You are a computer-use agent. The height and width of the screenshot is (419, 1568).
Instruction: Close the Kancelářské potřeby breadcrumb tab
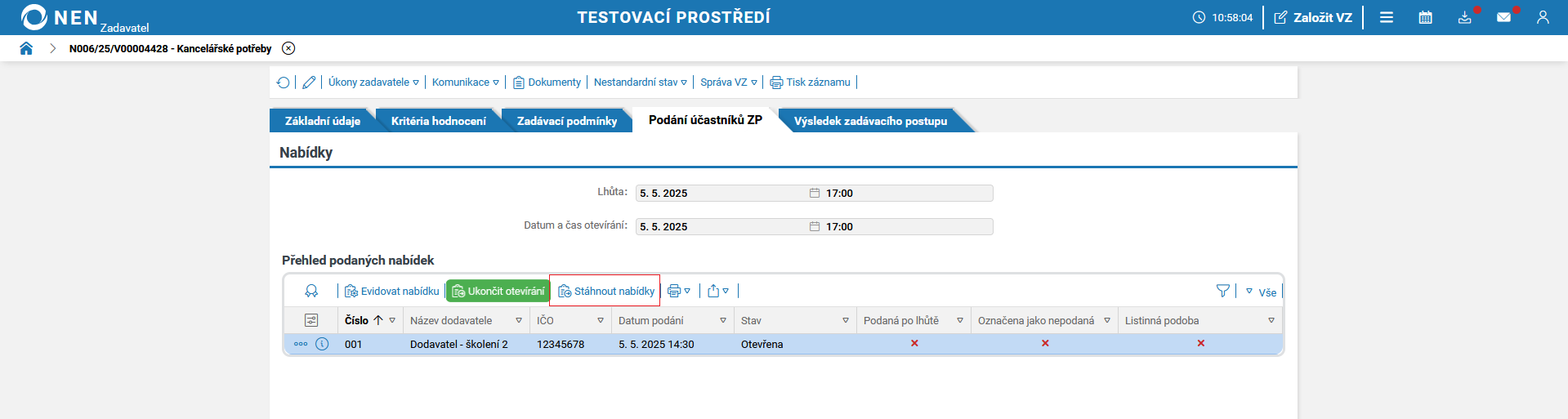point(288,48)
